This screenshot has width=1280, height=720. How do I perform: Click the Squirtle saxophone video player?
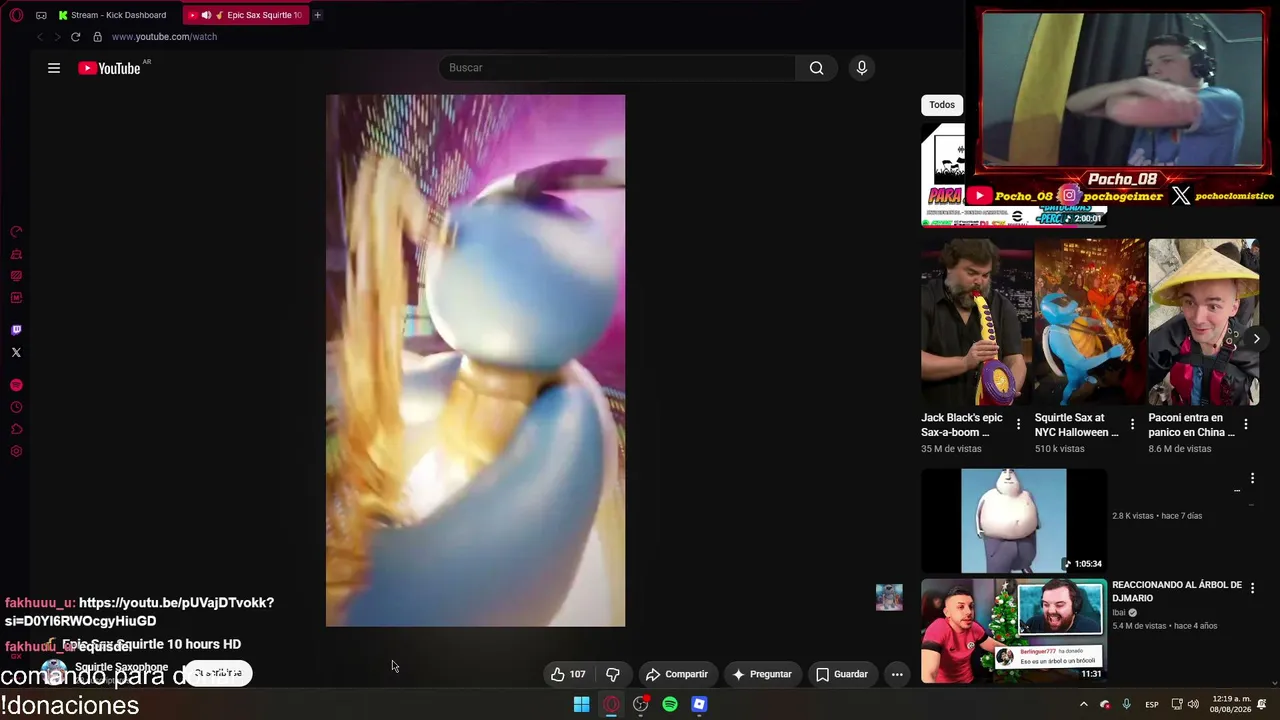tap(475, 361)
